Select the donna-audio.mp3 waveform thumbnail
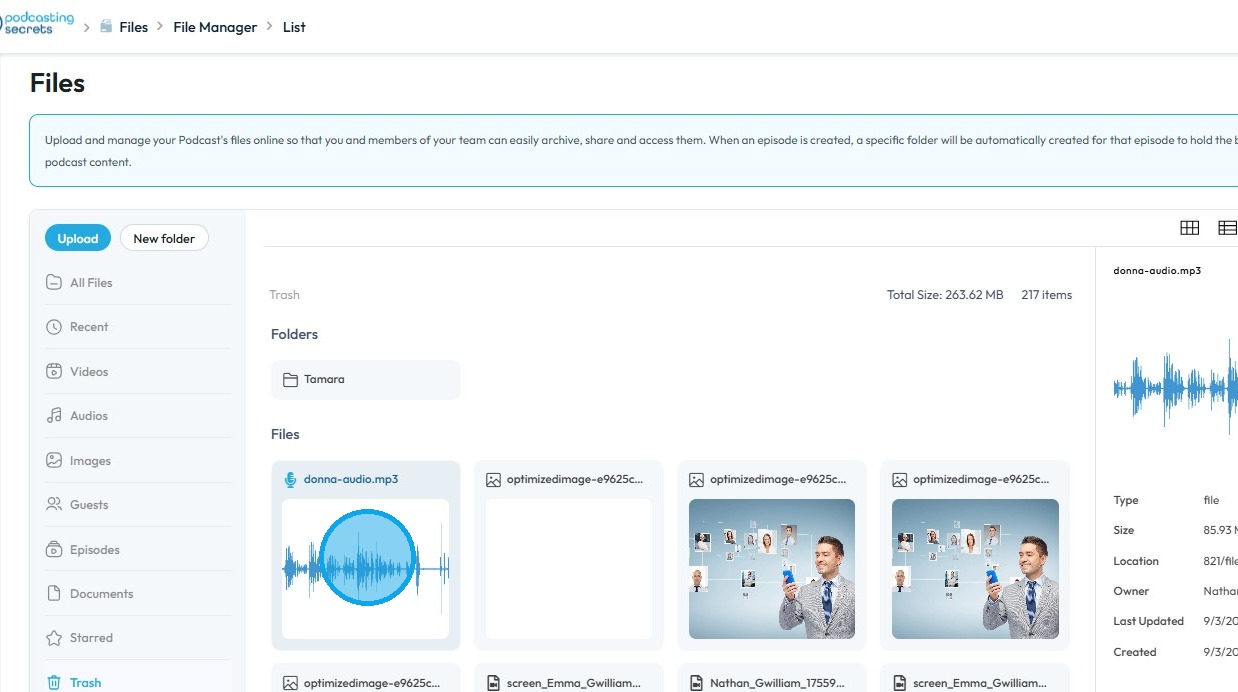Viewport: 1238px width, 692px height. pos(366,569)
